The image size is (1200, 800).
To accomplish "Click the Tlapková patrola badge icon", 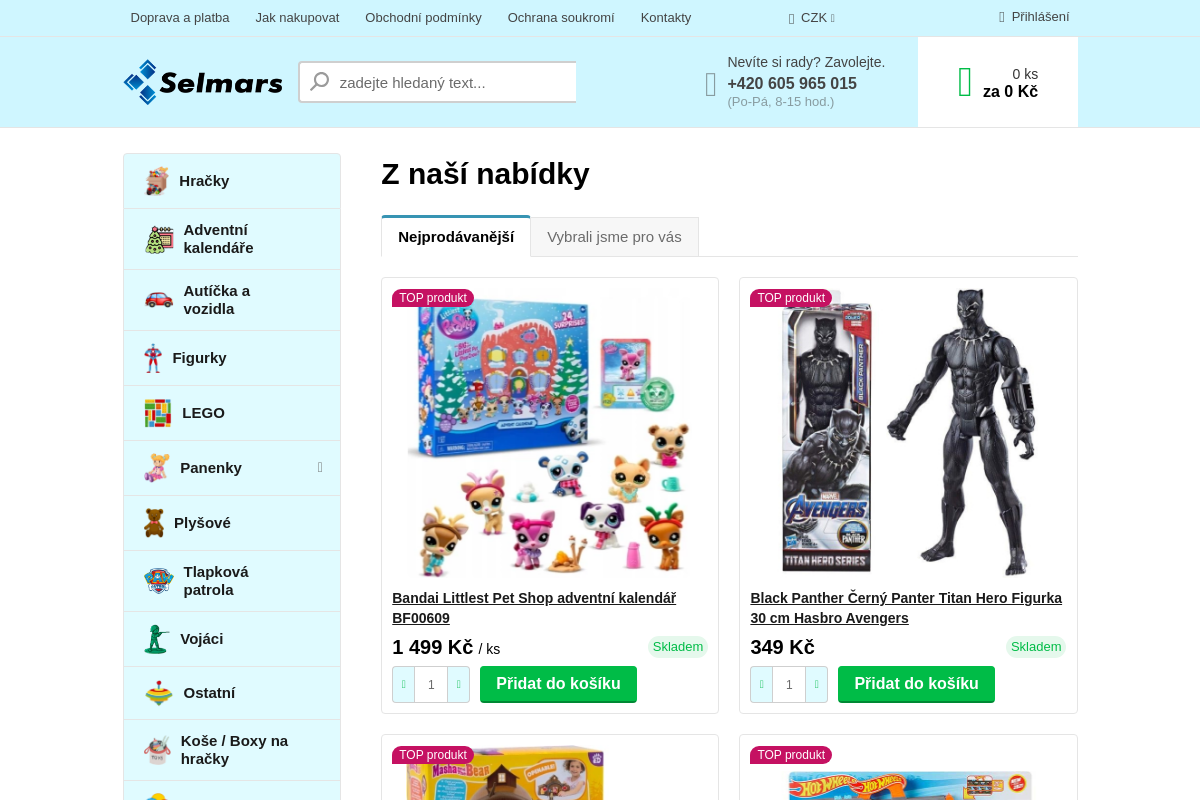I will [158, 581].
